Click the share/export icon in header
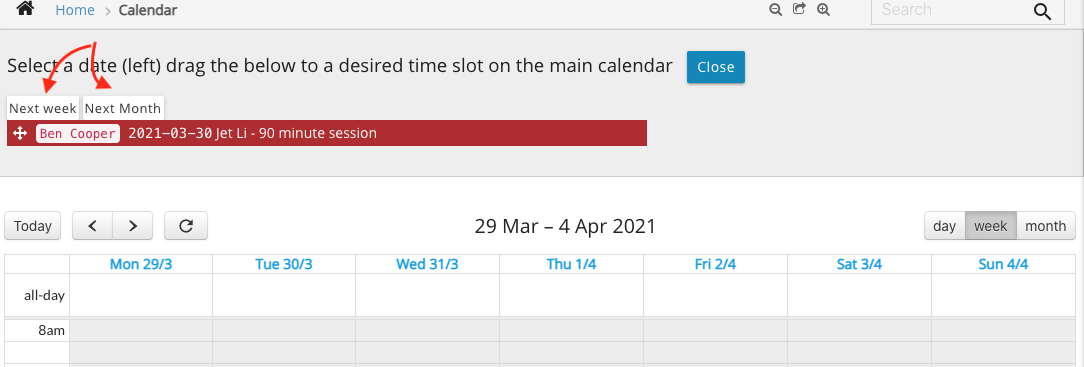 point(799,9)
